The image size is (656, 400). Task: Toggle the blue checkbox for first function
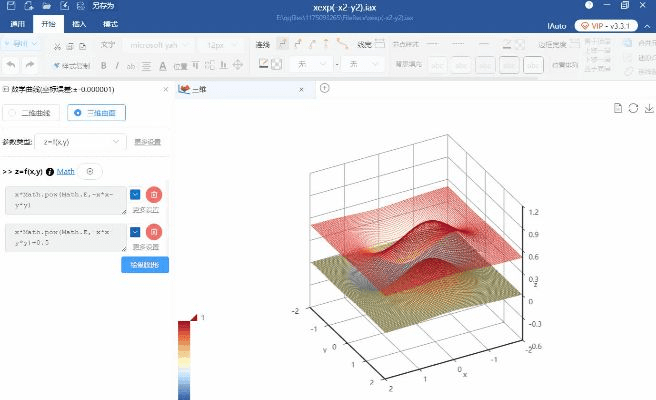[x=135, y=194]
